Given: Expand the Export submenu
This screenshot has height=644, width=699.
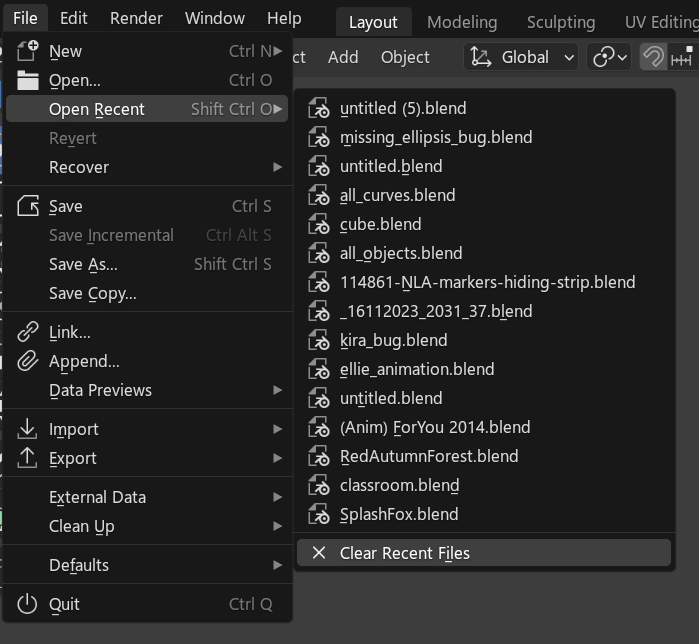Looking at the screenshot, I should [x=147, y=458].
